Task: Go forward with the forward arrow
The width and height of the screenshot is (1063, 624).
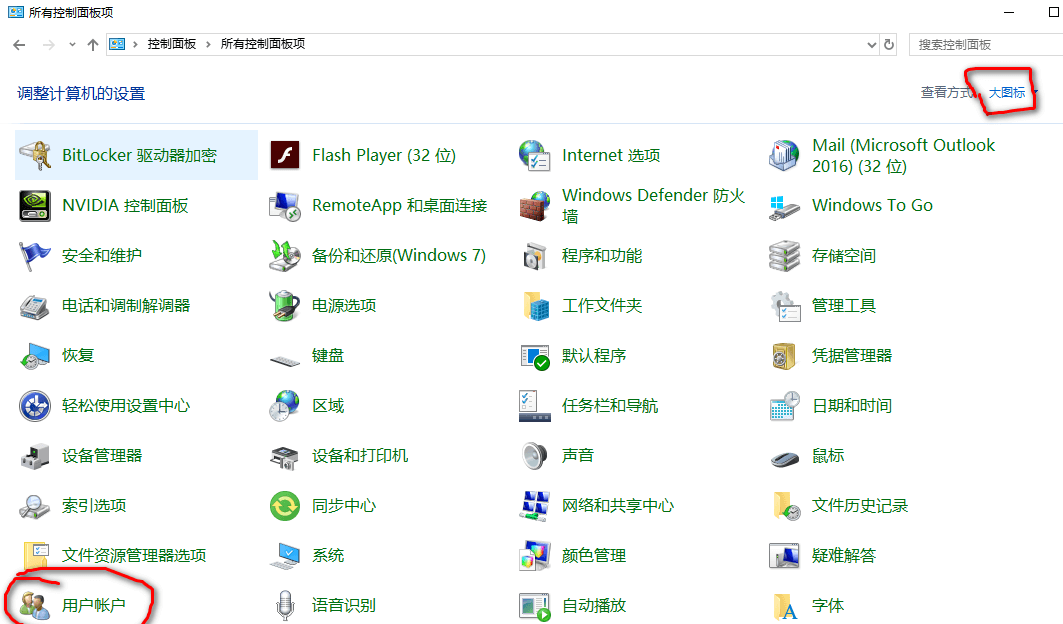Action: click(48, 45)
